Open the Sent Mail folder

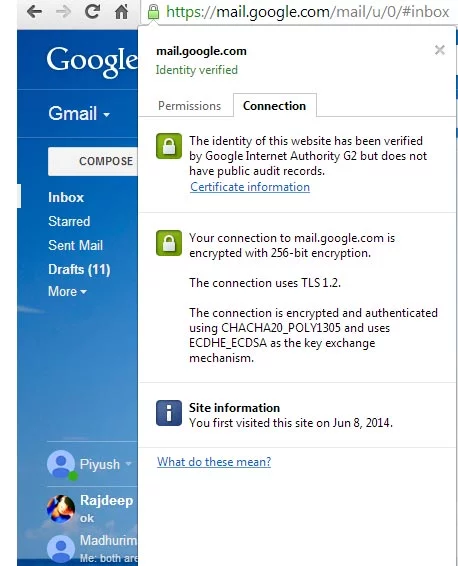[x=75, y=245]
